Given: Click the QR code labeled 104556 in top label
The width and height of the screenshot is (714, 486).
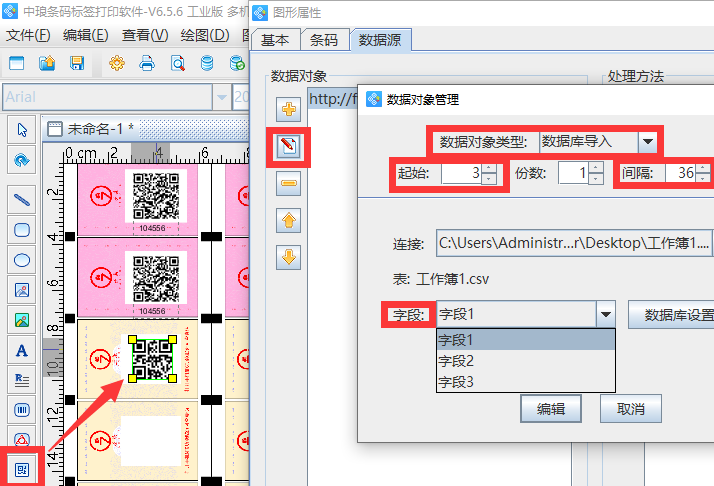Looking at the screenshot, I should tap(155, 196).
